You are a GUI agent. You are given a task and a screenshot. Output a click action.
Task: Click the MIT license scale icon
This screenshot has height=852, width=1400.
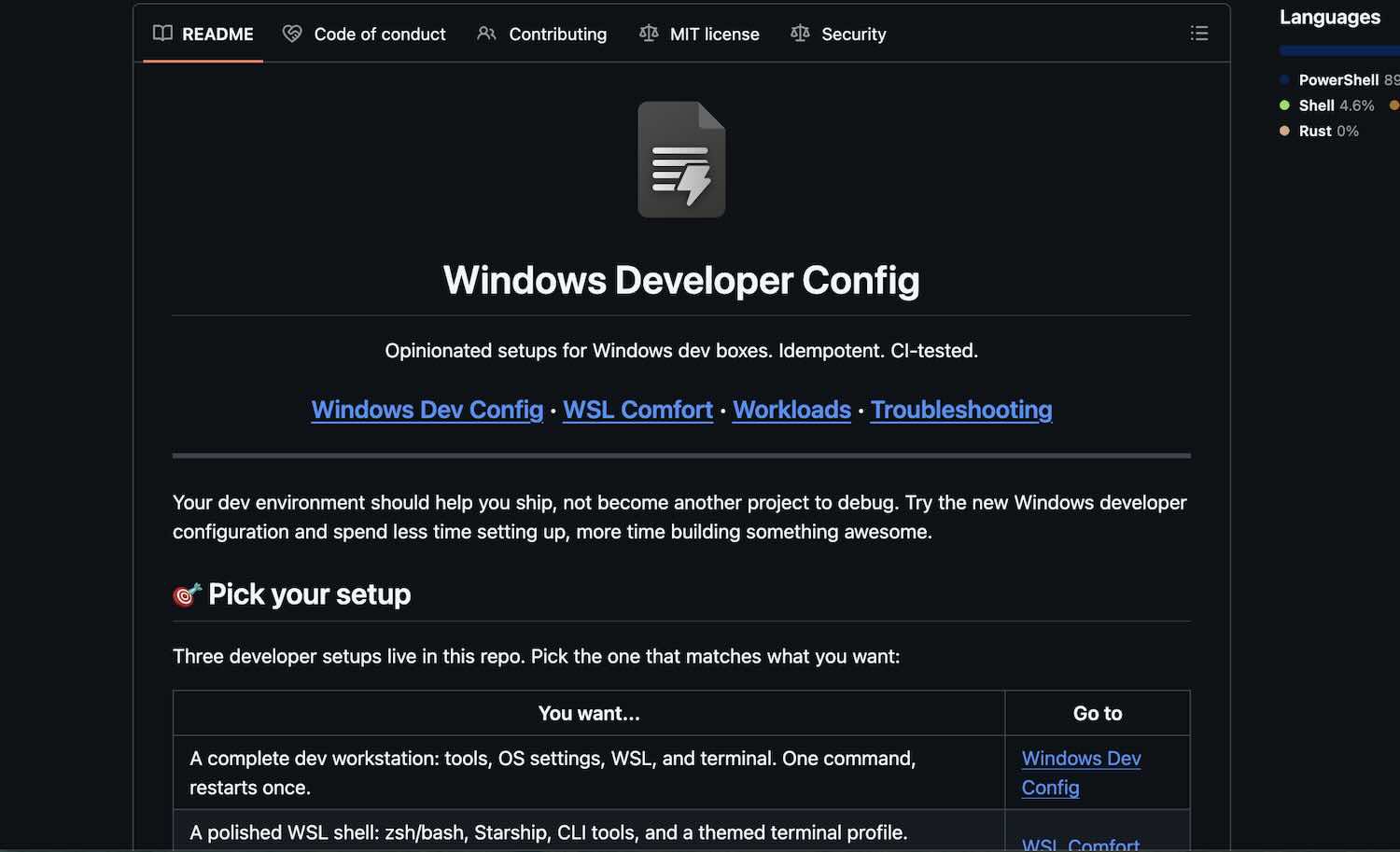tap(649, 34)
